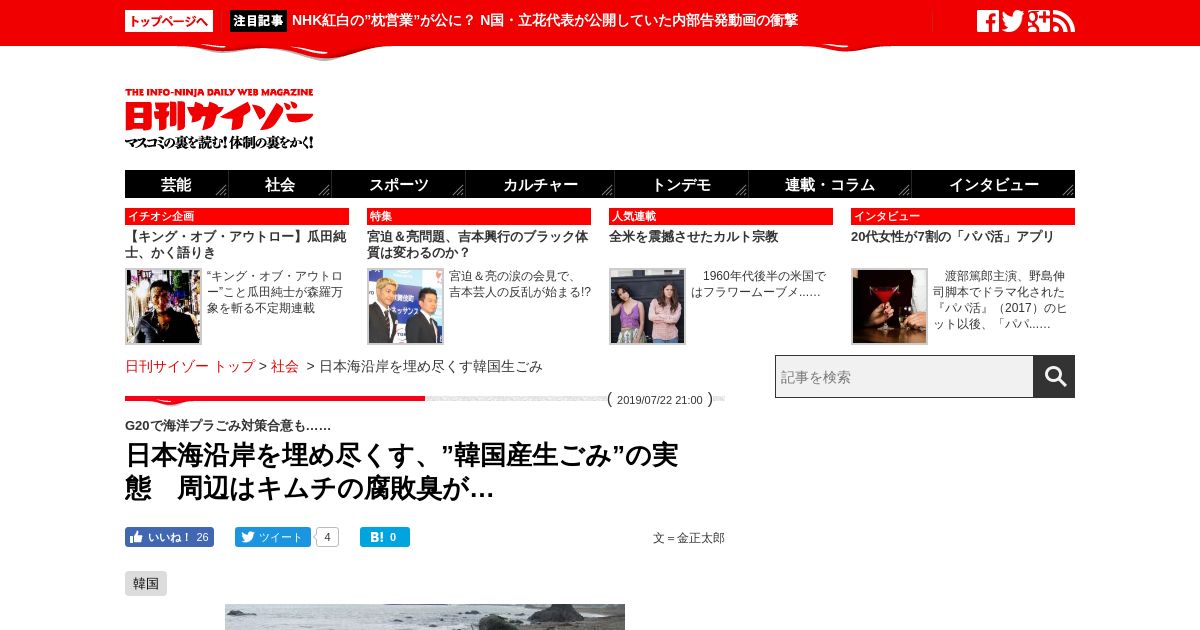Click the Hatena B! bookmark button
The image size is (1200, 630).
click(x=385, y=537)
